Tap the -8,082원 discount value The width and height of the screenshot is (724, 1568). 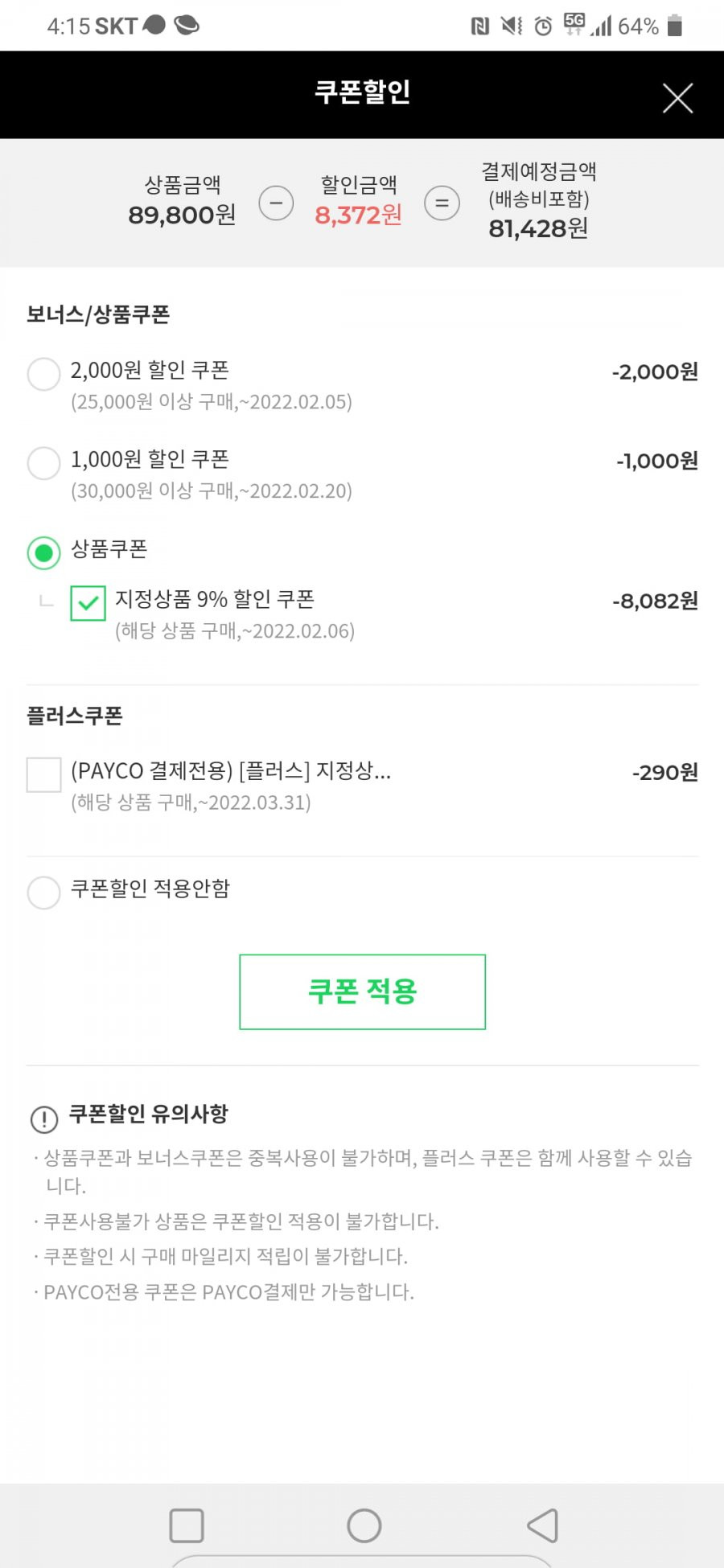[x=655, y=601]
